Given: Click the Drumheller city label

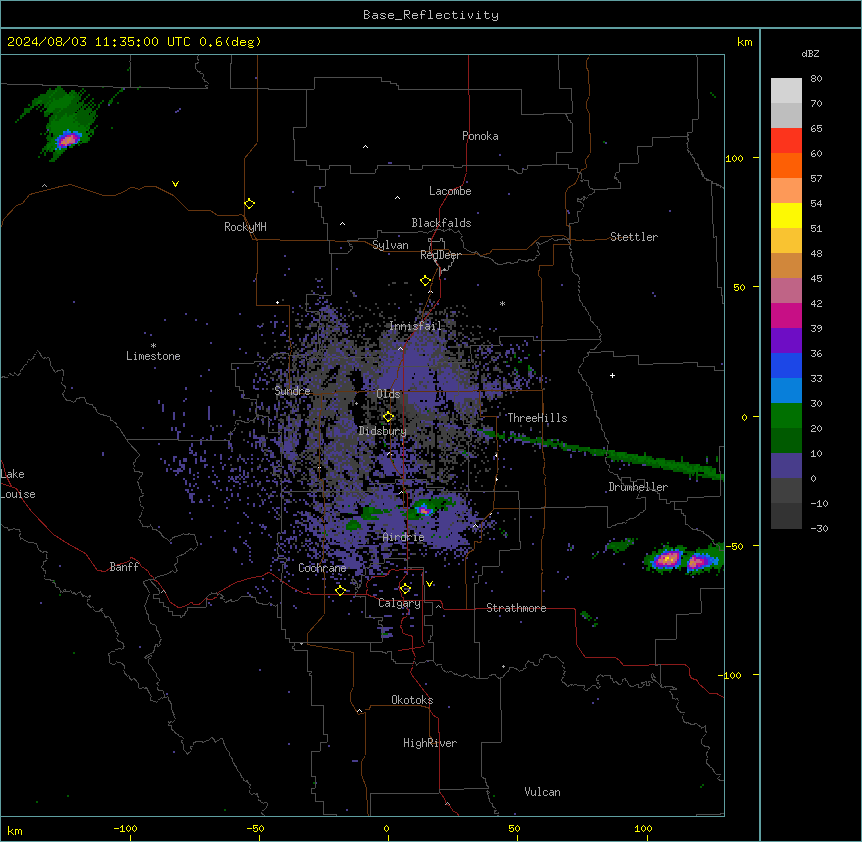Looking at the screenshot, I should 638,487.
